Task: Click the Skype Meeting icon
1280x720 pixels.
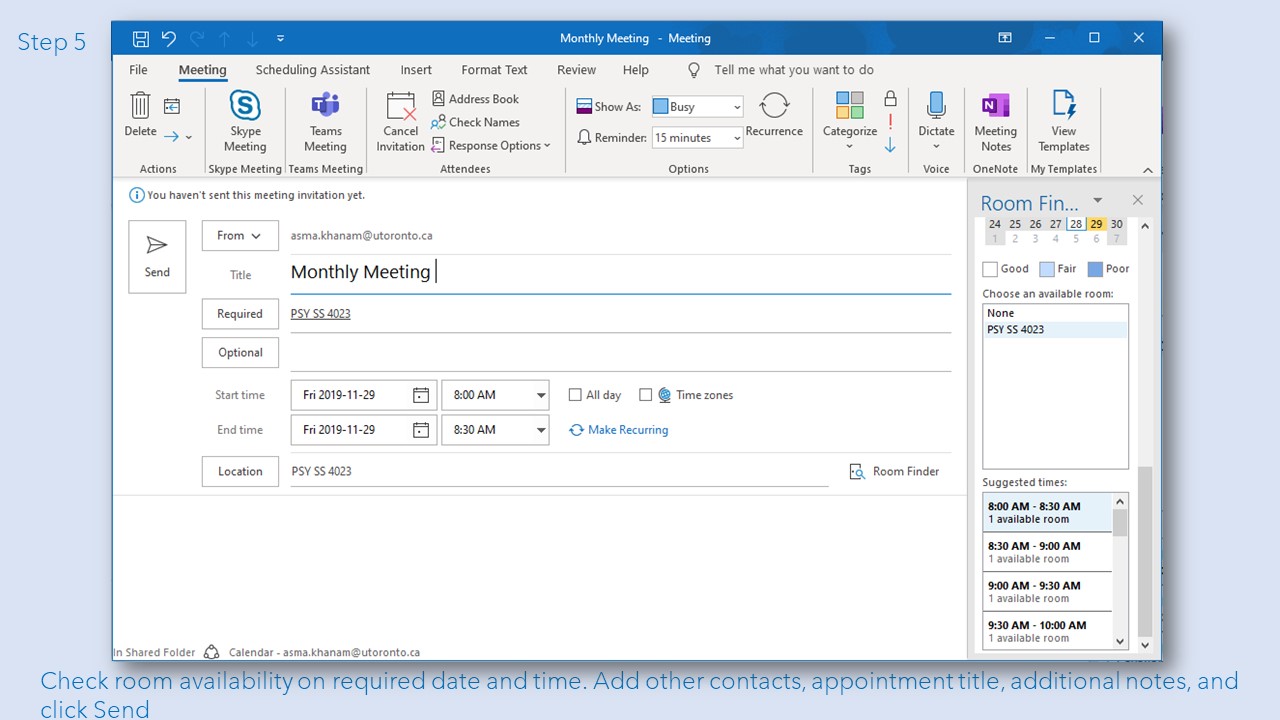Action: pos(245,105)
